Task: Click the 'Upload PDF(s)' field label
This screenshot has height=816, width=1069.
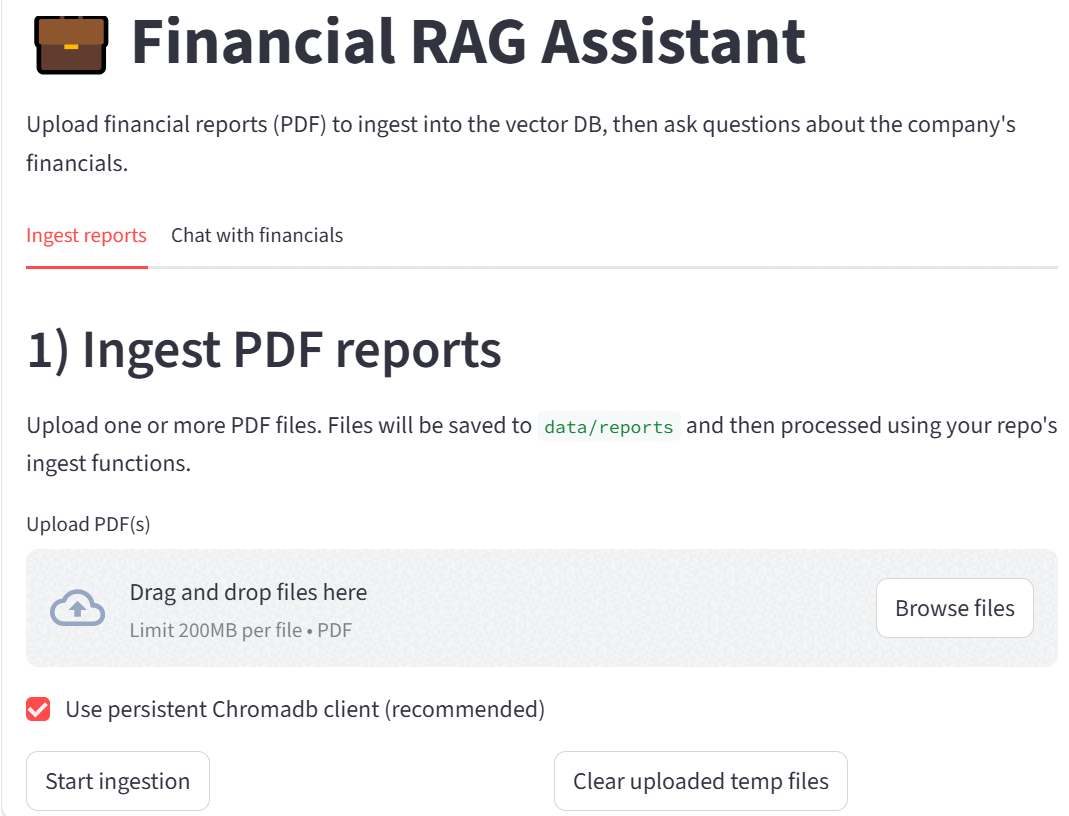Action: tap(88, 525)
